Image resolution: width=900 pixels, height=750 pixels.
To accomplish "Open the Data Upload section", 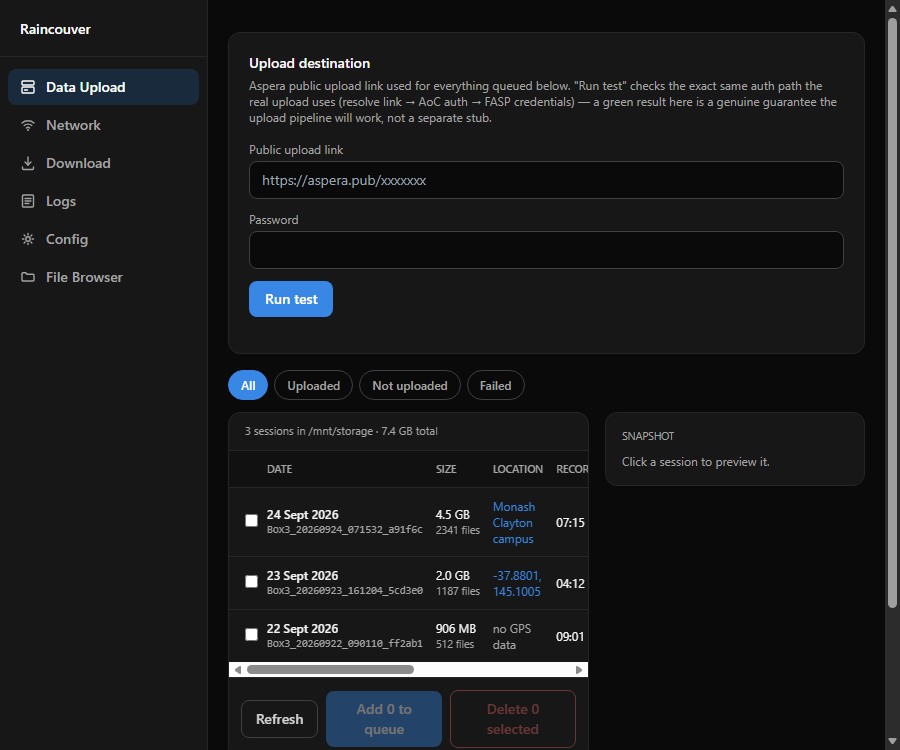I will [x=103, y=87].
